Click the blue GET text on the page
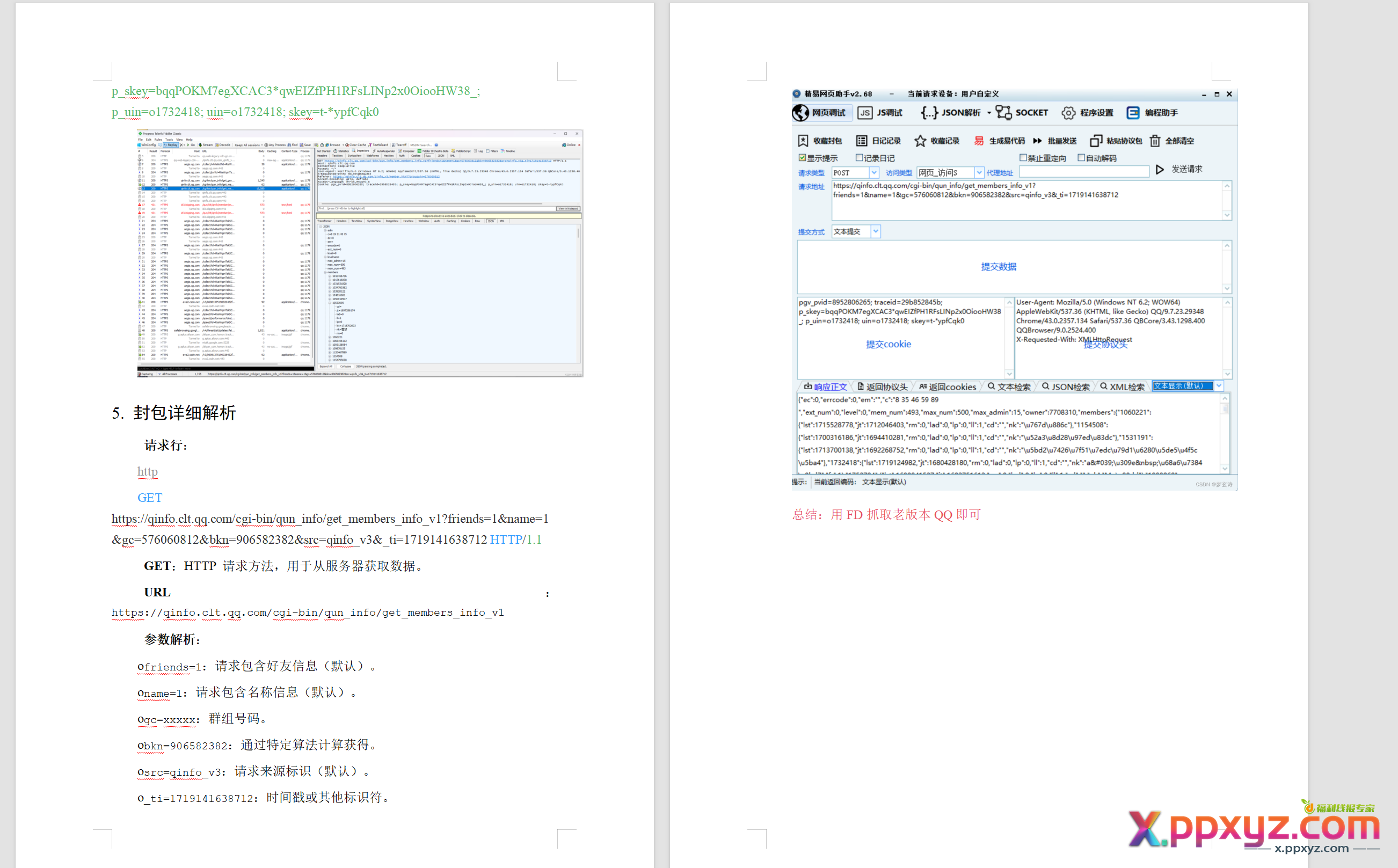1398x868 pixels. click(150, 498)
